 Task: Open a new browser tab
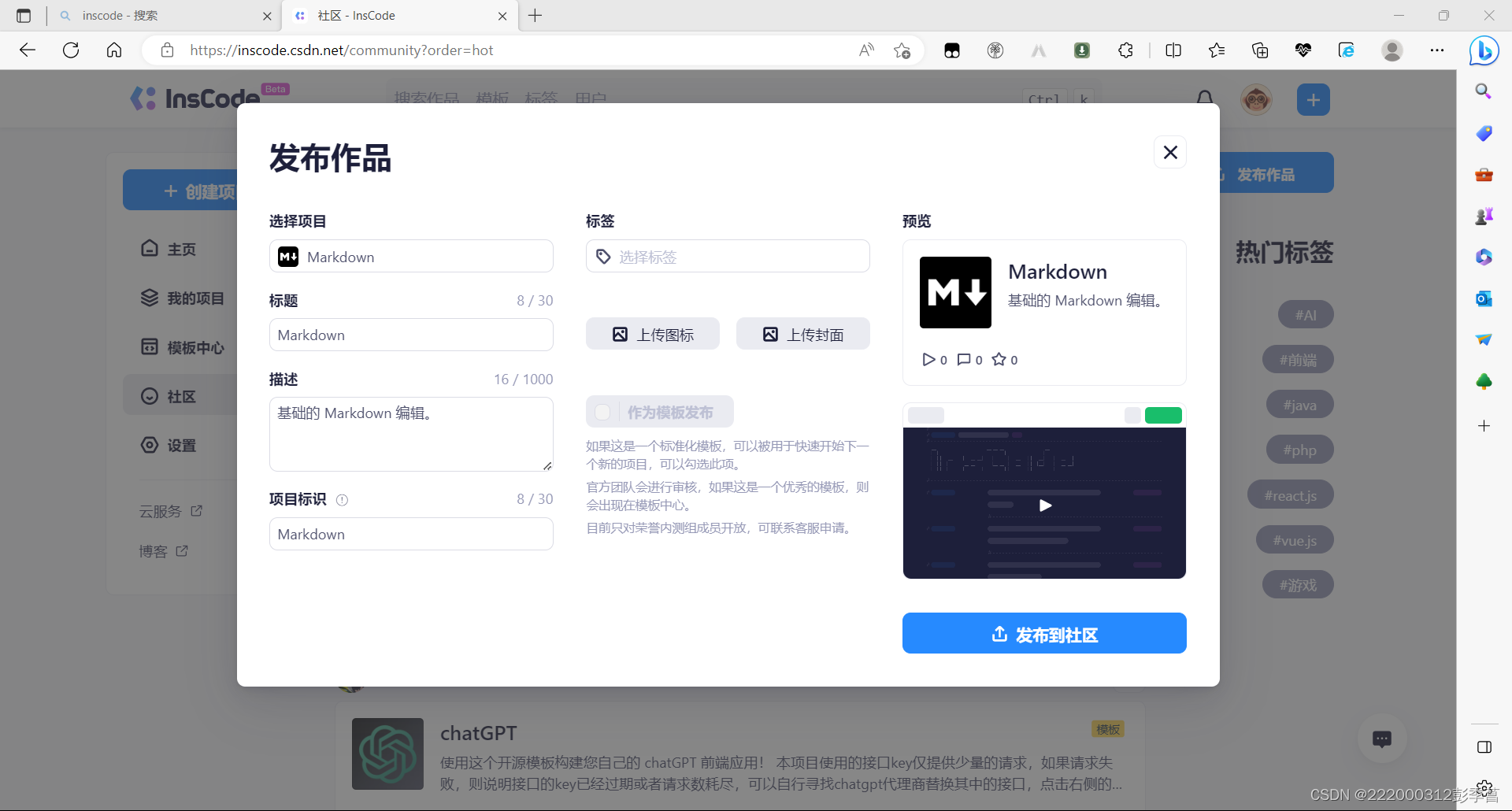[535, 16]
